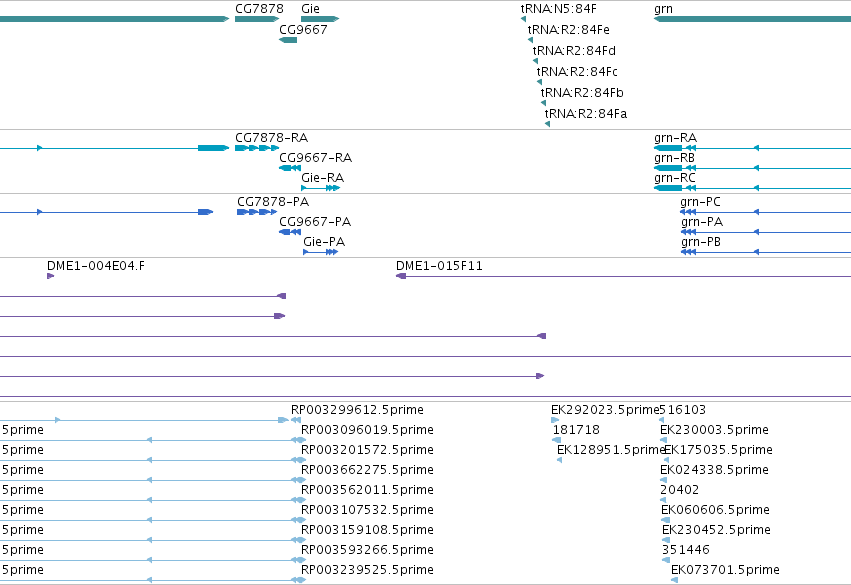The height and width of the screenshot is (585, 851).
Task: Select the EK073701.5prime EST label
Action: (725, 570)
